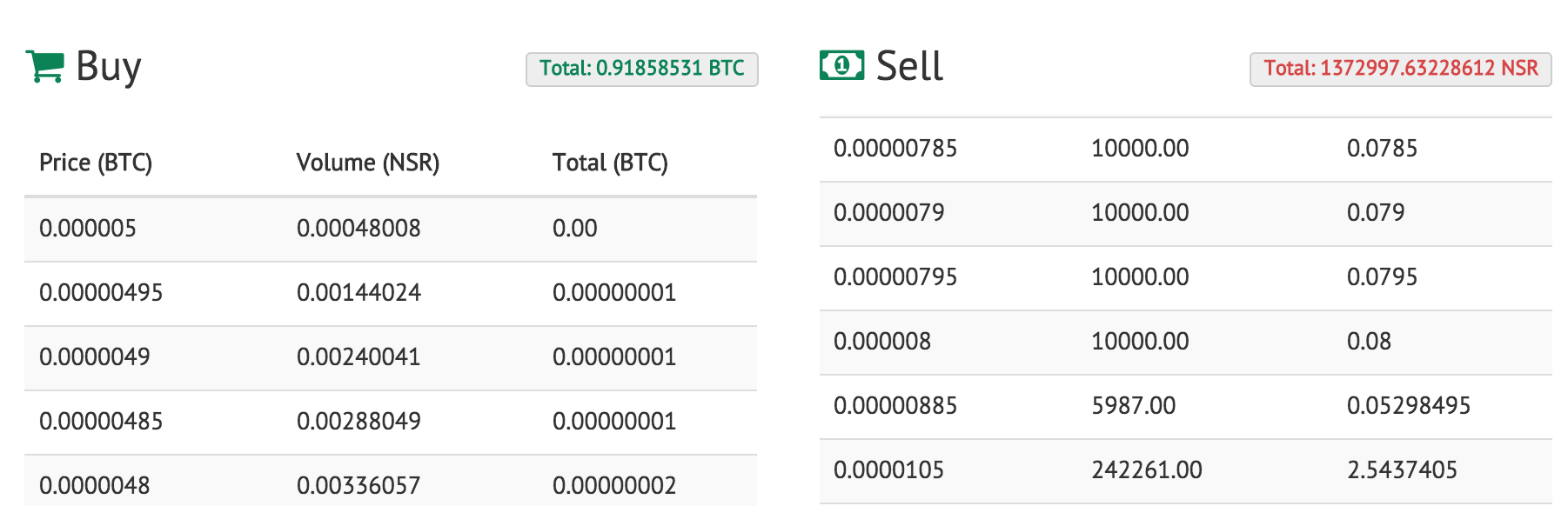Image resolution: width=1568 pixels, height=506 pixels.
Task: Select the sell order priced 0.0000079
Action: (888, 213)
